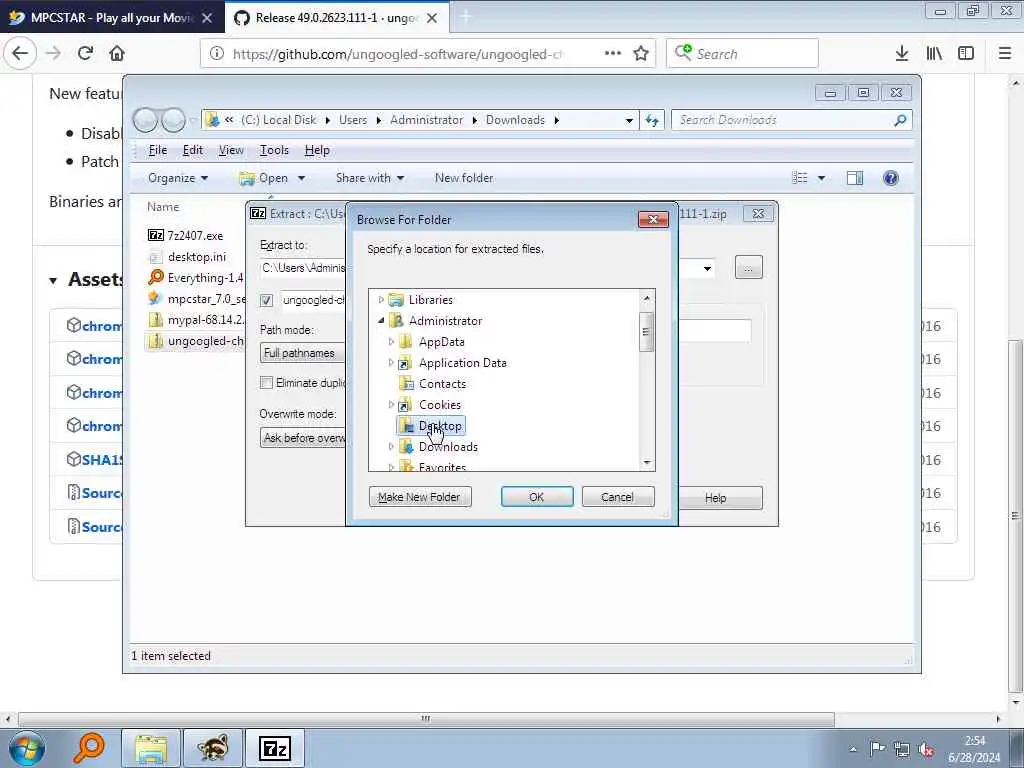The height and width of the screenshot is (768, 1024).
Task: Select the Desktop folder in the tree
Action: [x=431, y=426]
